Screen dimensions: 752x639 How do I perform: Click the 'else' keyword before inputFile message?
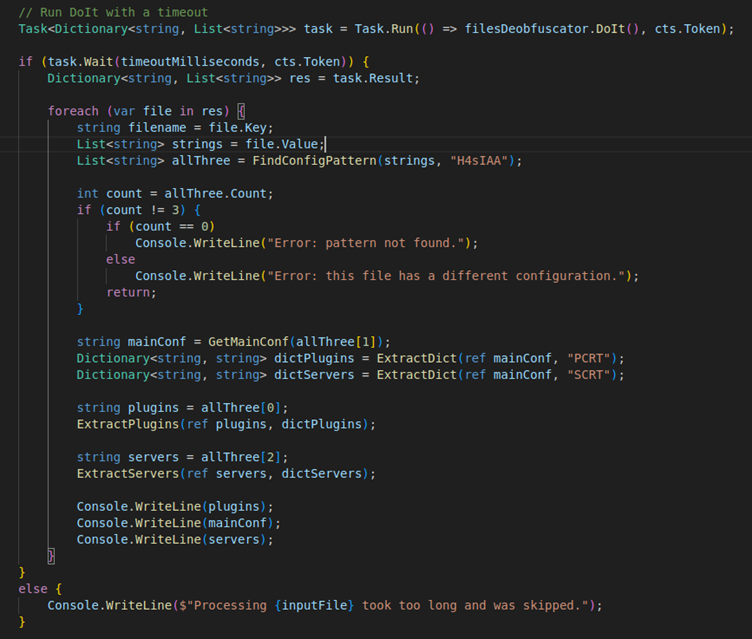point(33,589)
